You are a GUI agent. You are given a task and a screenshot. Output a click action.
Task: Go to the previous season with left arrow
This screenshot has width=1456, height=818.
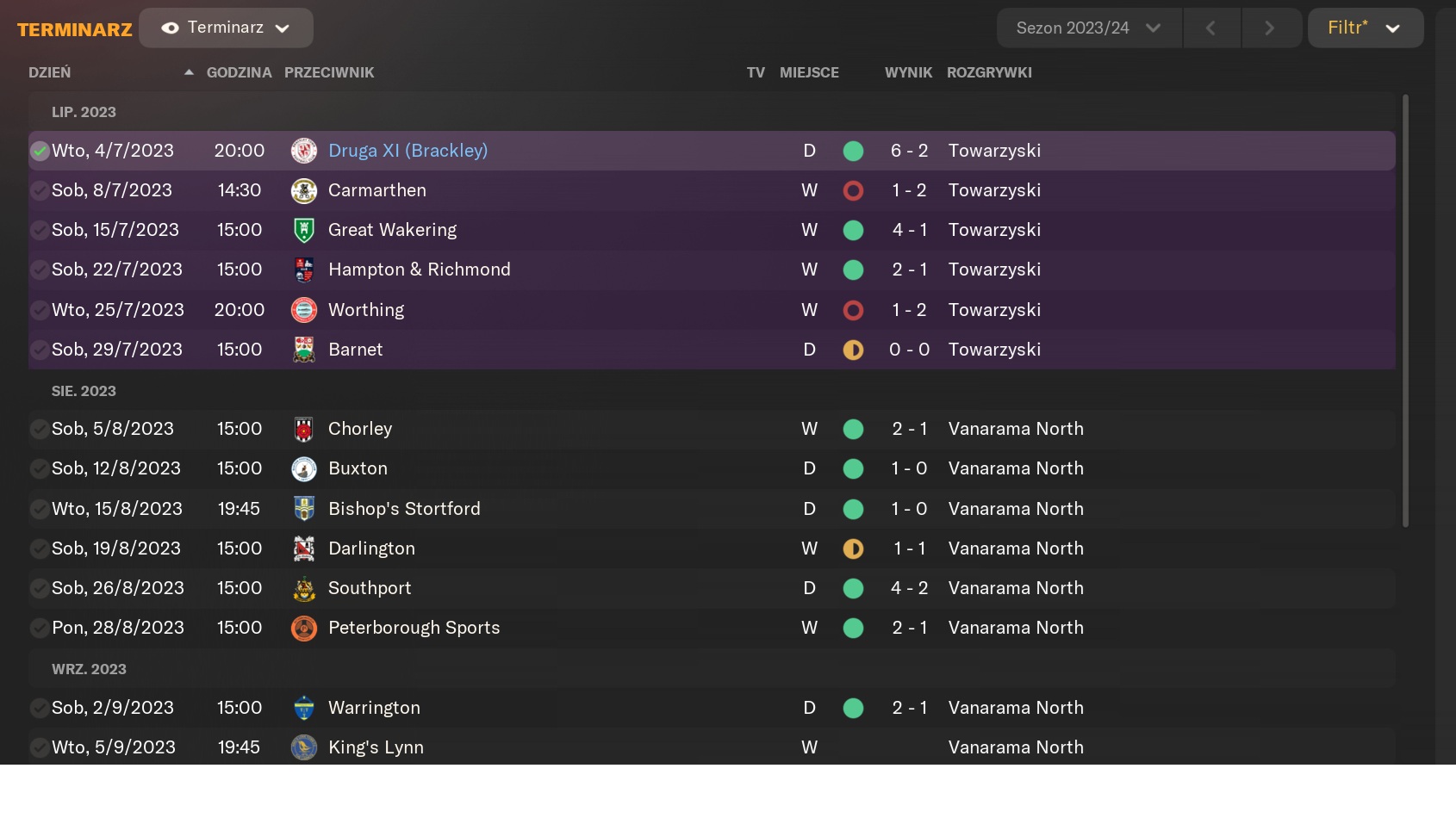coord(1210,28)
